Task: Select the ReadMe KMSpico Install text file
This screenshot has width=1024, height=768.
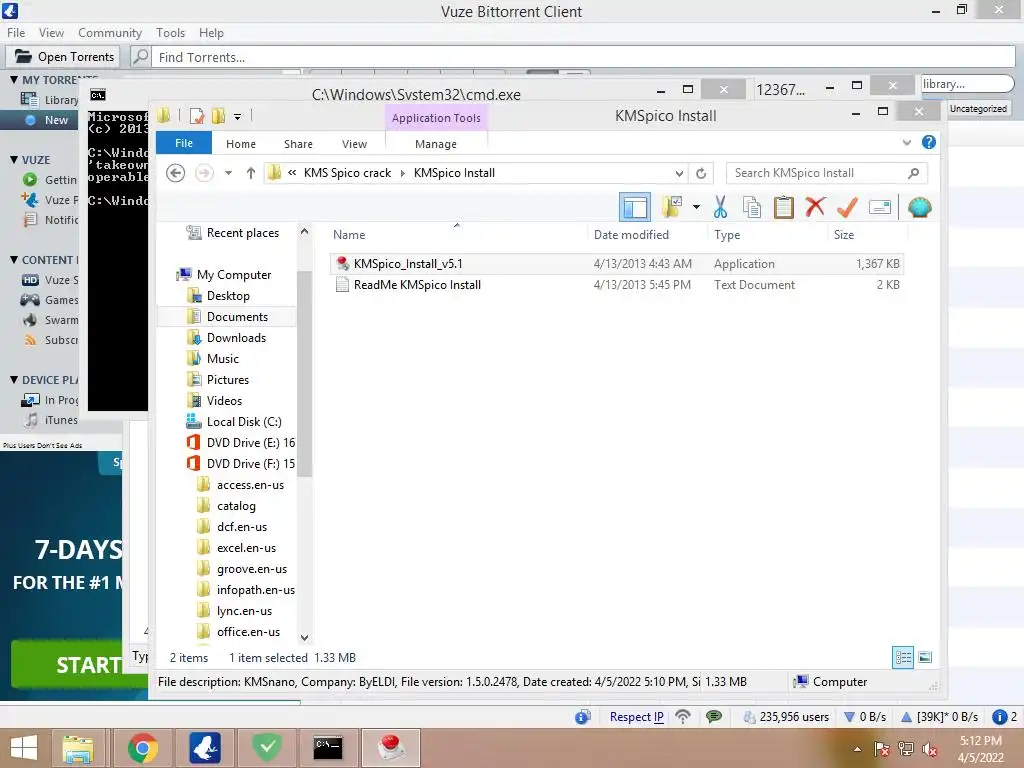Action: [617, 285]
